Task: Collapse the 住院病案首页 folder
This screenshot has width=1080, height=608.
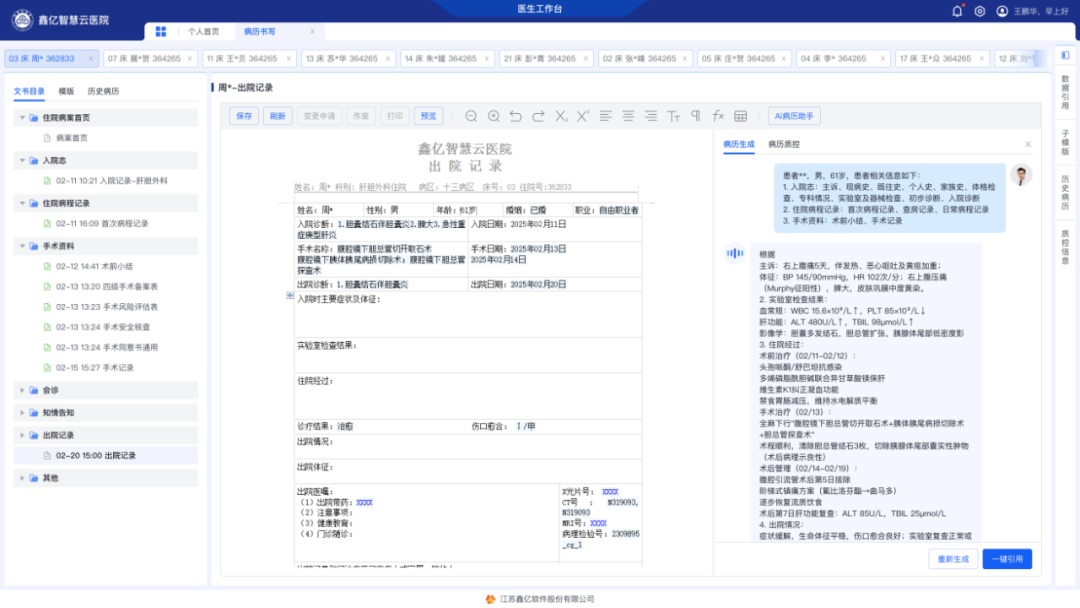Action: (x=22, y=118)
